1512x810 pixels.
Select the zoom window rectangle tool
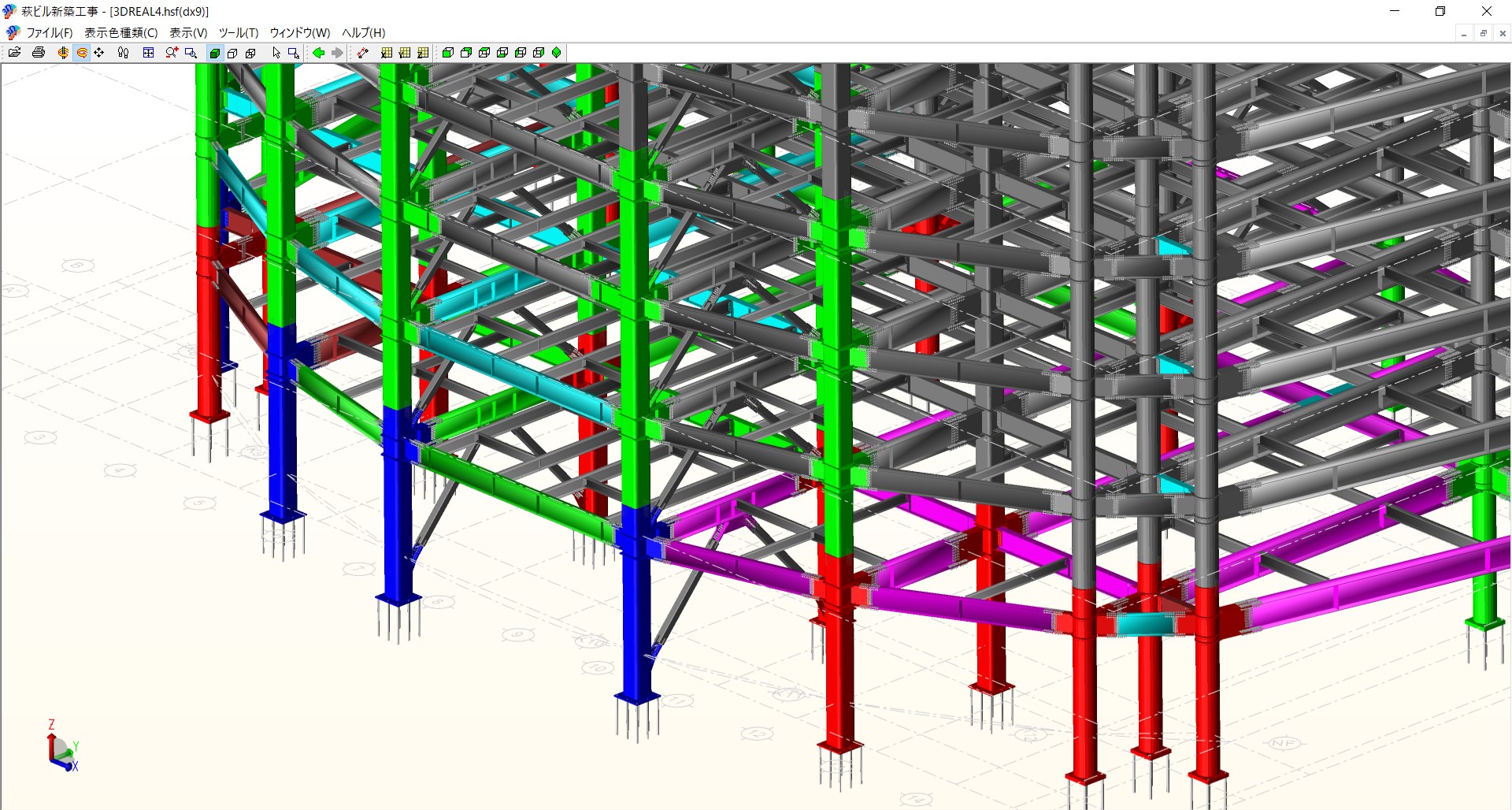click(x=191, y=53)
